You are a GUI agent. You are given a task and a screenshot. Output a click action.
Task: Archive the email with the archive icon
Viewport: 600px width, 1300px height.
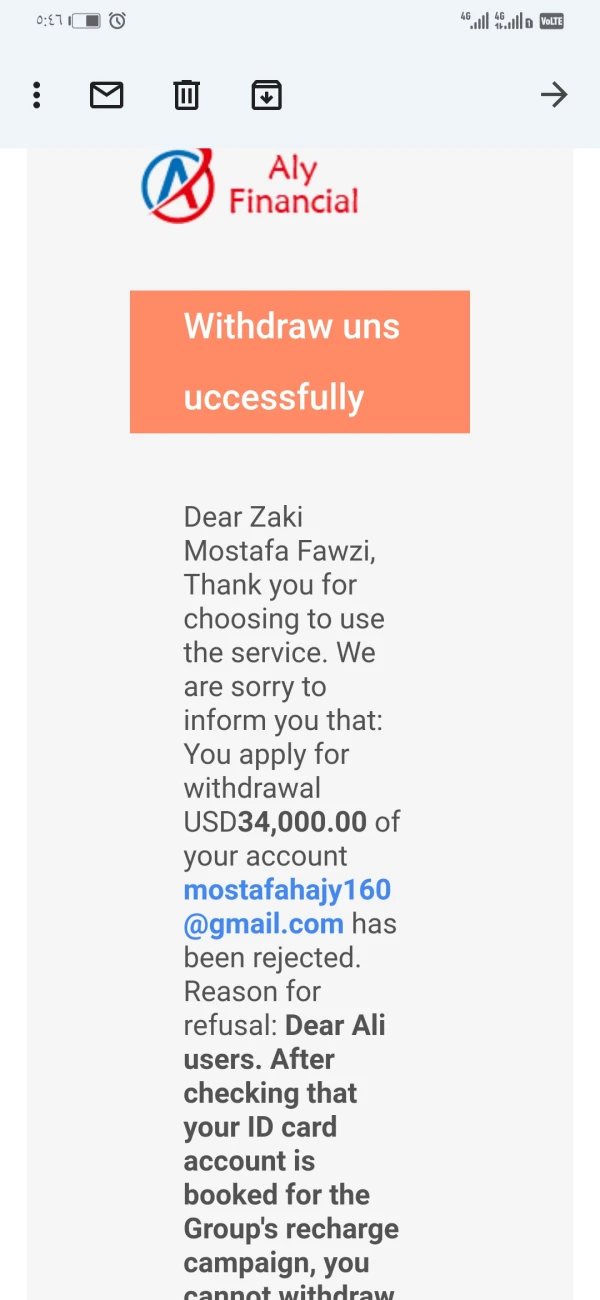(x=266, y=95)
